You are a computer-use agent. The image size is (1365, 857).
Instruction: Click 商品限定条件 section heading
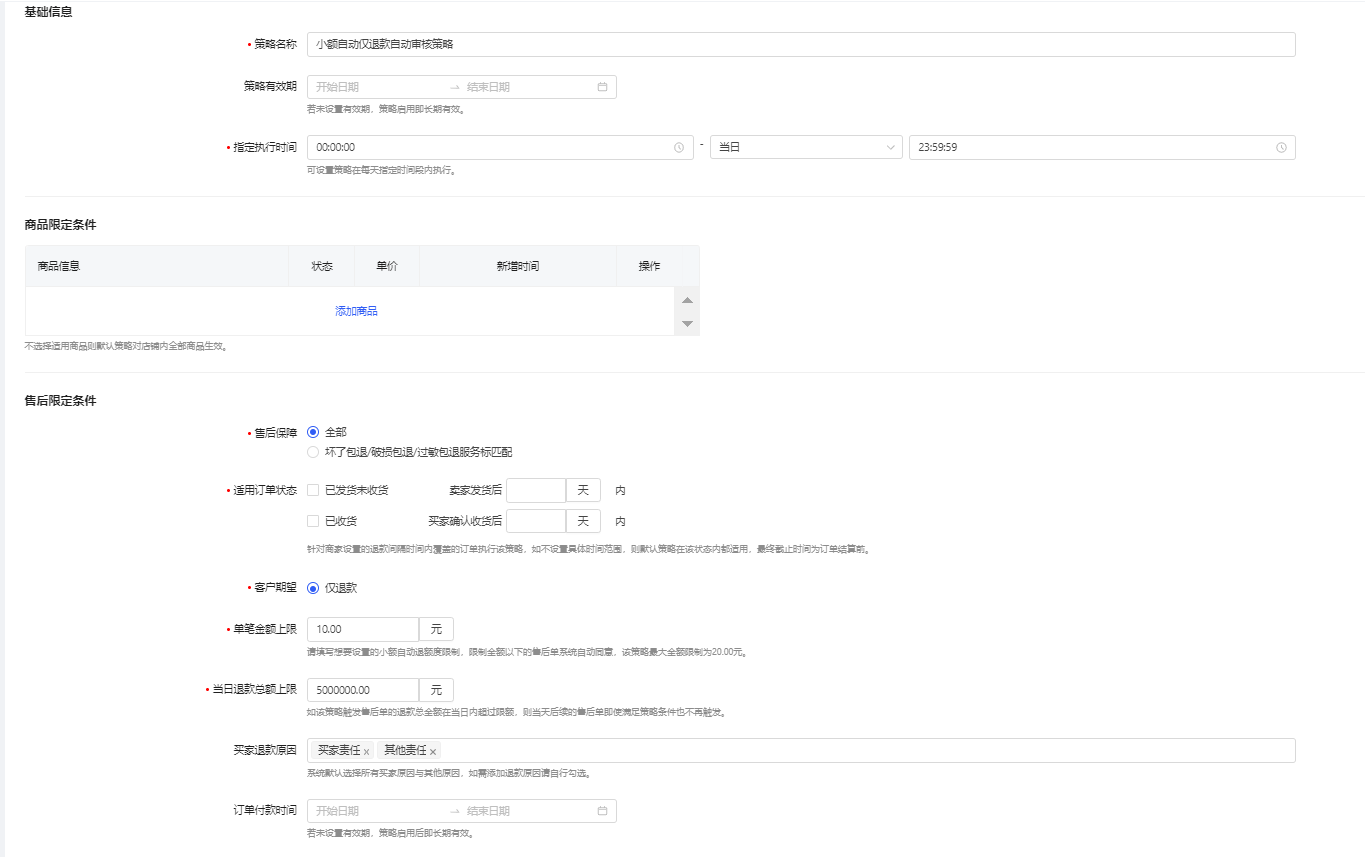[60, 225]
